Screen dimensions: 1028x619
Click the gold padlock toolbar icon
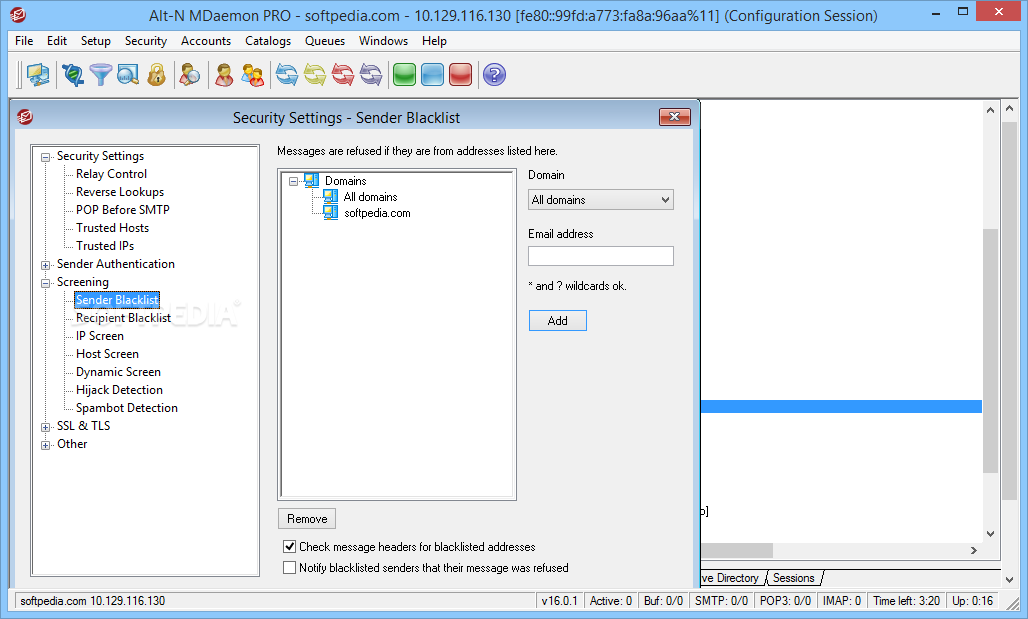pos(156,75)
